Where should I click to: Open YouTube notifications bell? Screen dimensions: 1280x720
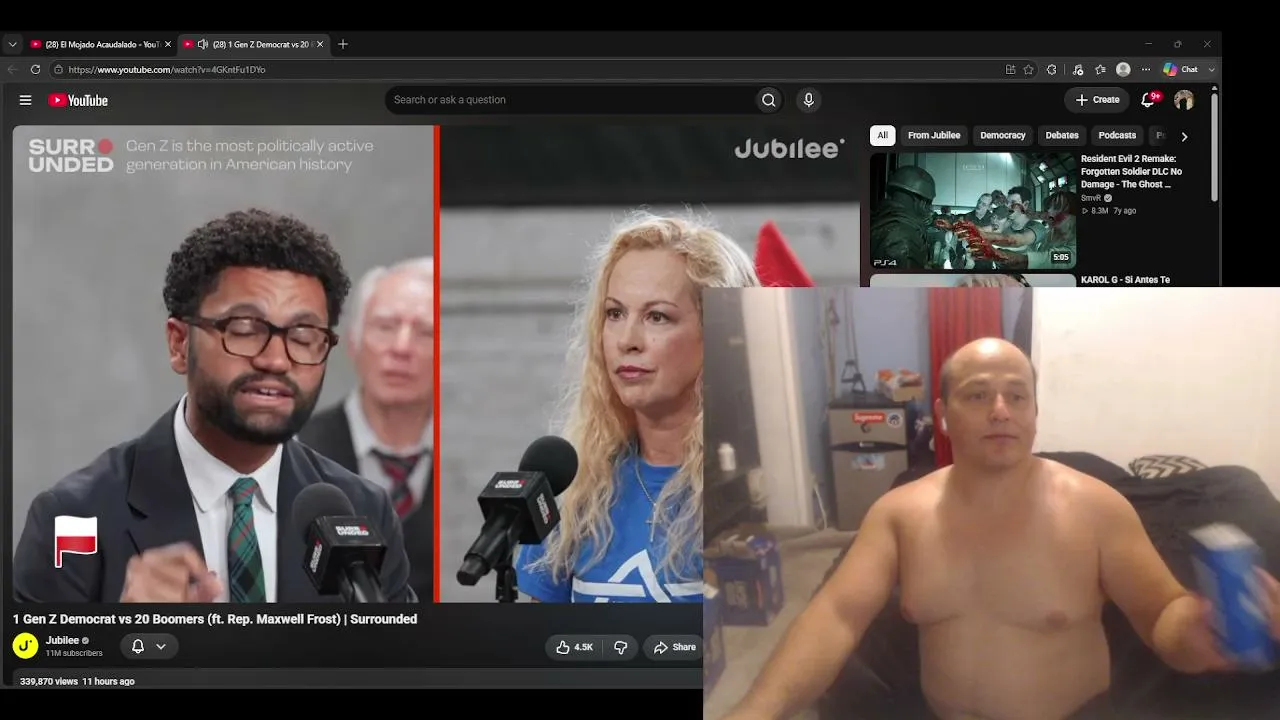(1148, 100)
